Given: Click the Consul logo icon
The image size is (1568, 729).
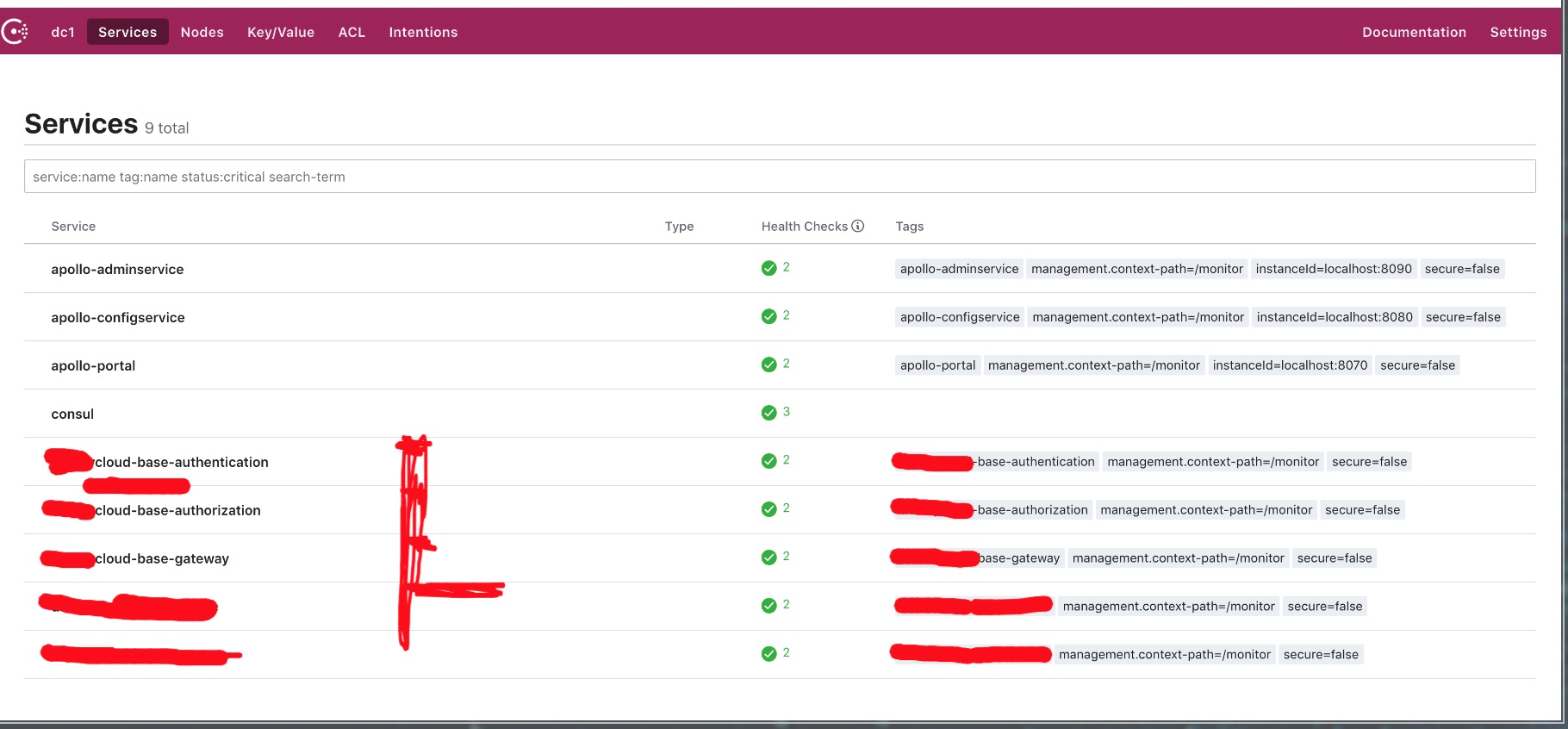Looking at the screenshot, I should [x=15, y=32].
